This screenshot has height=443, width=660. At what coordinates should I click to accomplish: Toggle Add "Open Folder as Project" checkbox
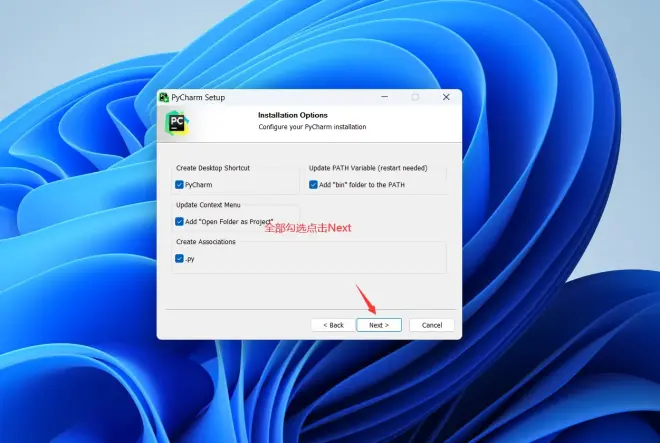[x=179, y=222]
